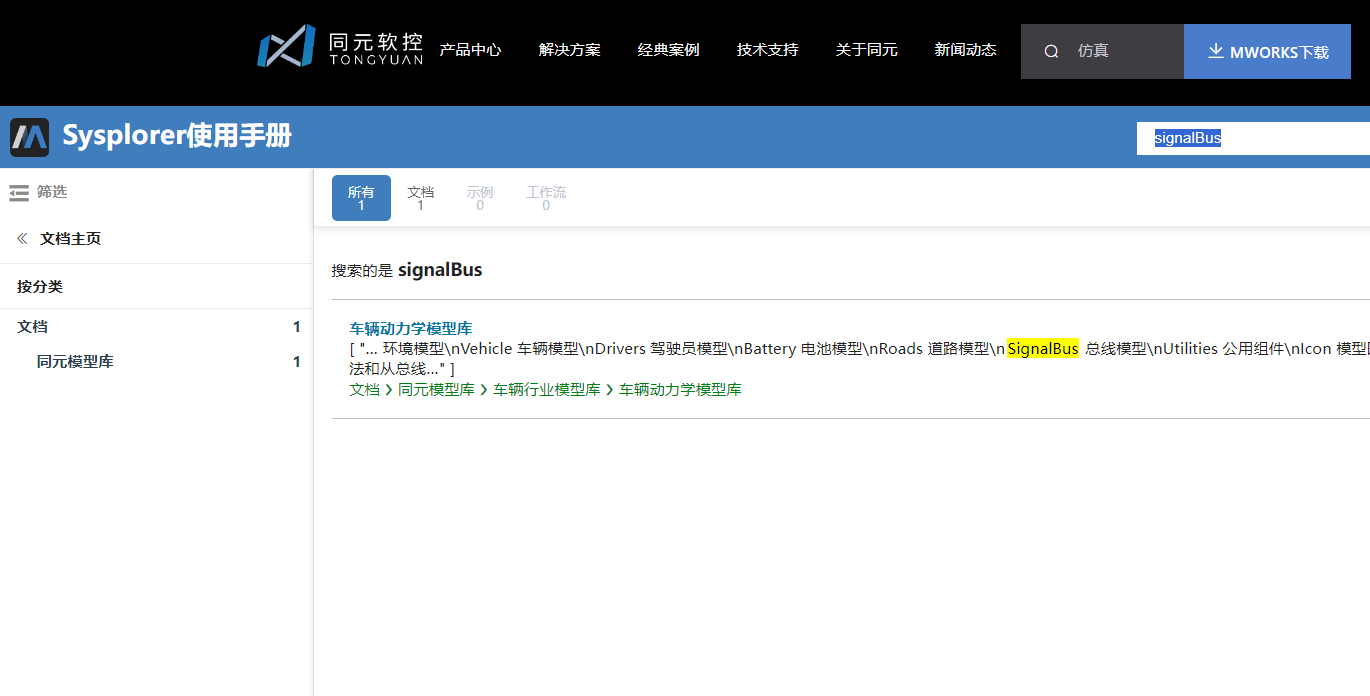Open the 关于同元 menu

[x=867, y=50]
